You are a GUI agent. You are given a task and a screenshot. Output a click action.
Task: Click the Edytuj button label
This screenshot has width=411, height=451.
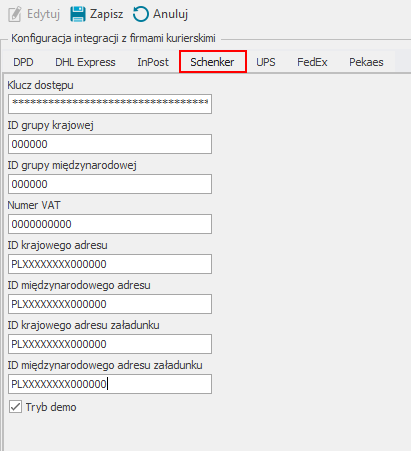(x=43, y=14)
